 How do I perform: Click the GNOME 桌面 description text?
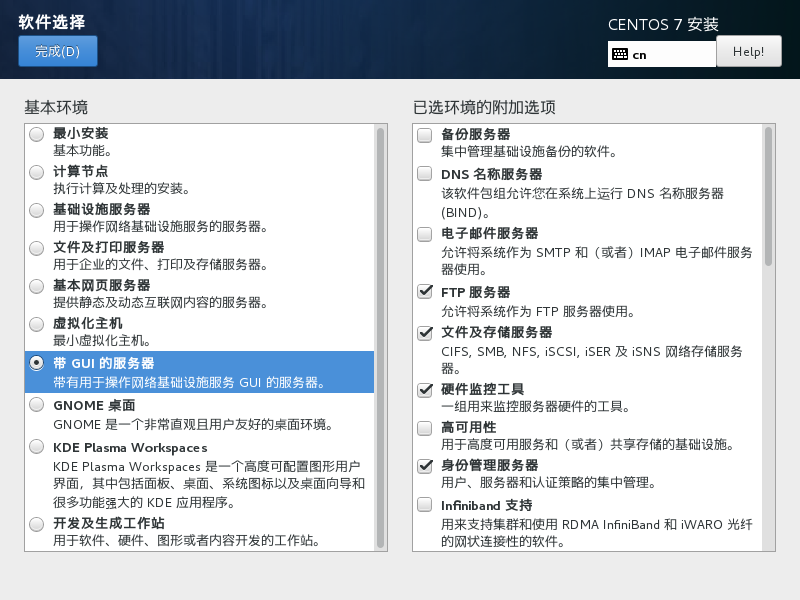(193, 424)
